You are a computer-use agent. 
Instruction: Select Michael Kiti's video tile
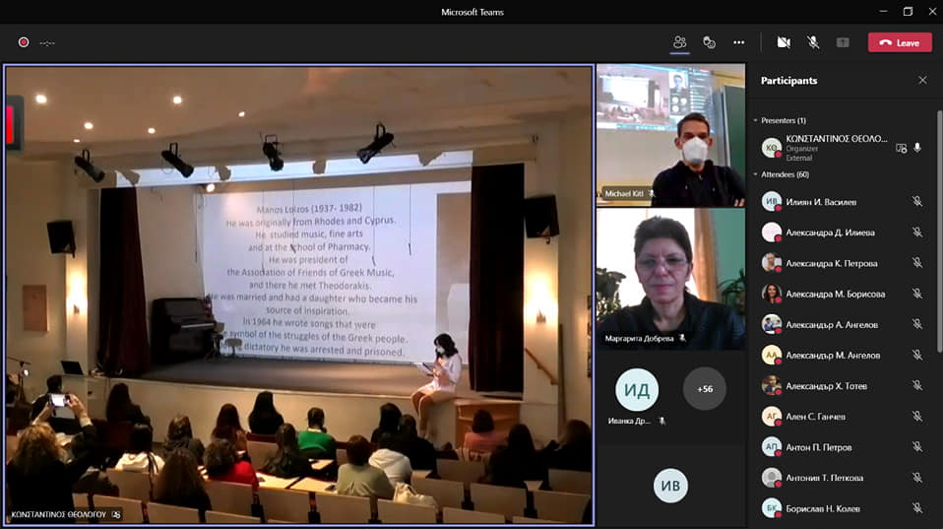[670, 135]
